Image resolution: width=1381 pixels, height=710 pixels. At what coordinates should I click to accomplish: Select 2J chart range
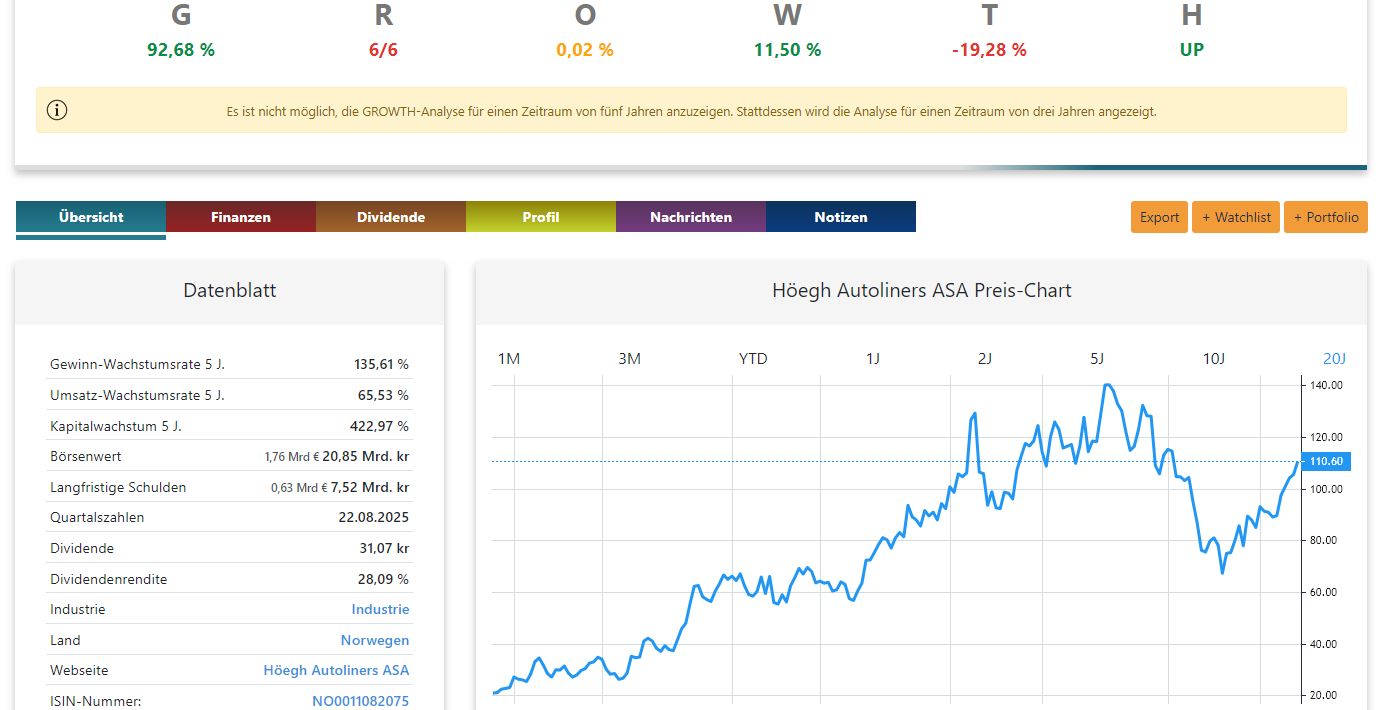(985, 358)
